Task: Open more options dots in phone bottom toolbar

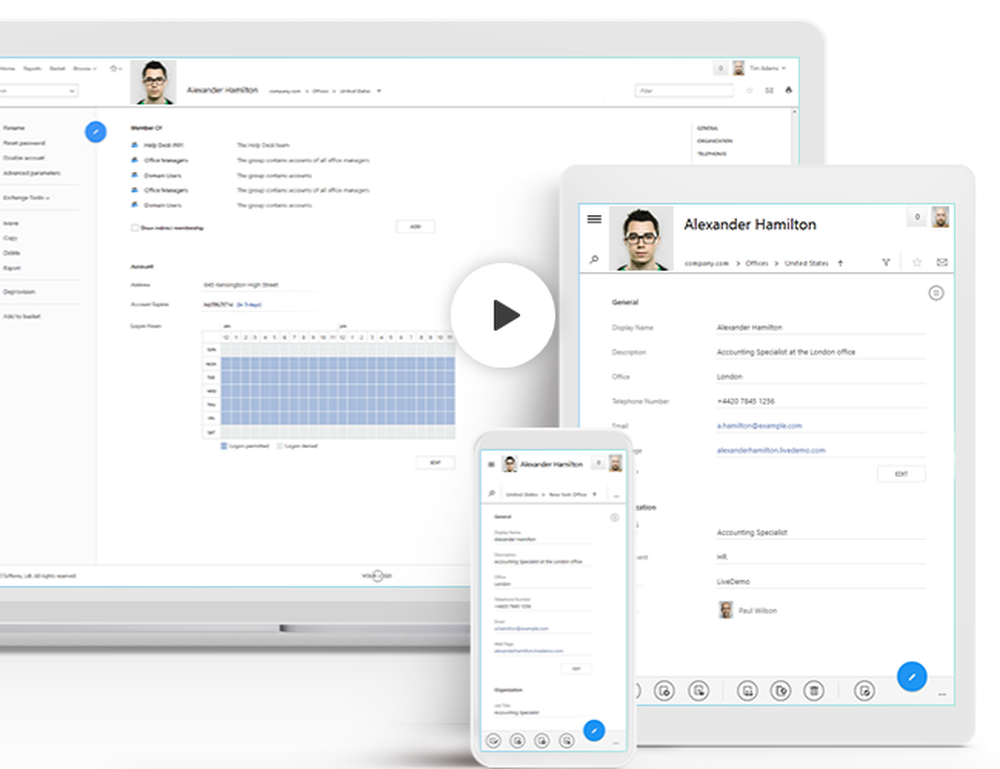Action: [615, 743]
